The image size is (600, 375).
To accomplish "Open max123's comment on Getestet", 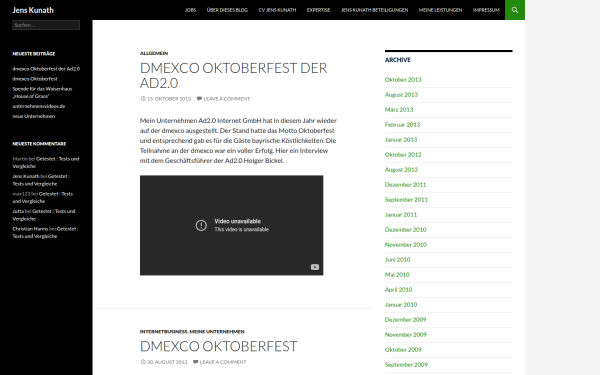I will pos(42,197).
